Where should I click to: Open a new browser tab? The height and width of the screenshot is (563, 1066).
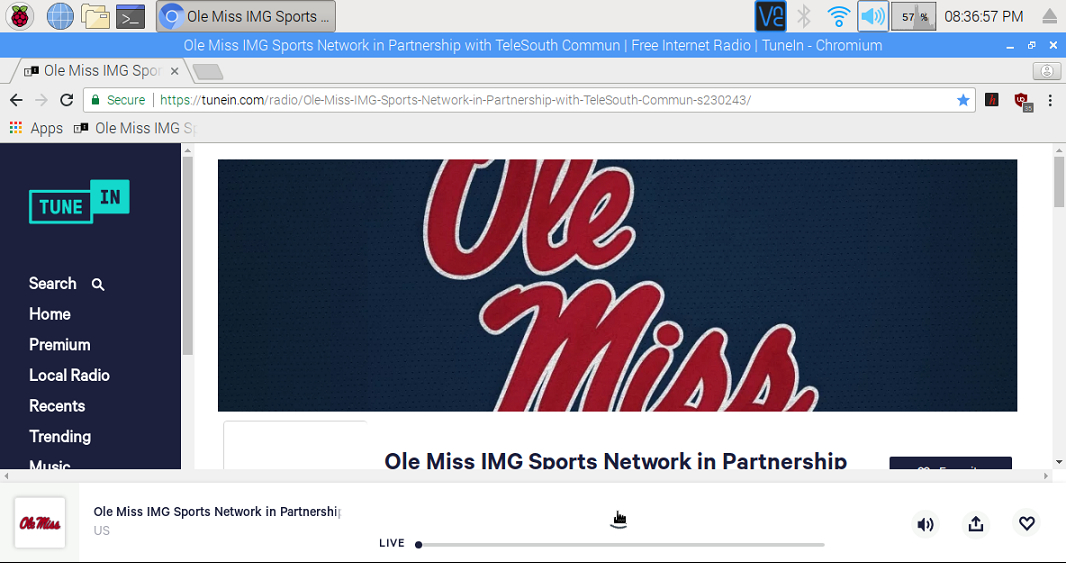click(x=207, y=71)
